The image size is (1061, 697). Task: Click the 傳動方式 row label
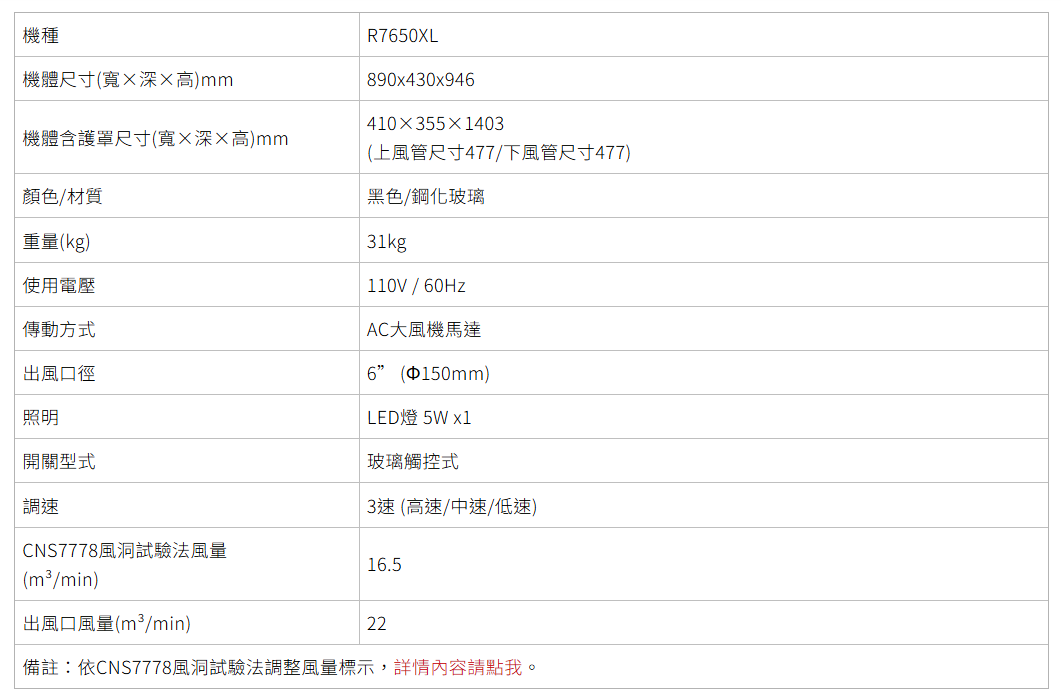(x=59, y=330)
